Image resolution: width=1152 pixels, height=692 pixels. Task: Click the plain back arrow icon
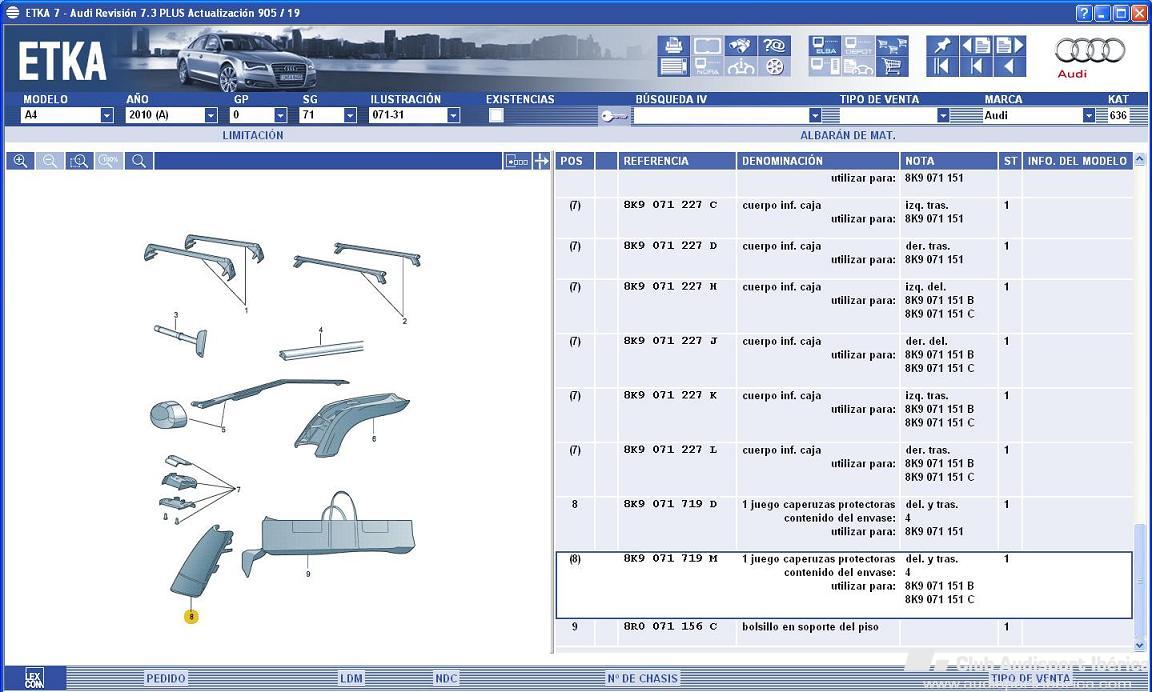(x=1009, y=67)
